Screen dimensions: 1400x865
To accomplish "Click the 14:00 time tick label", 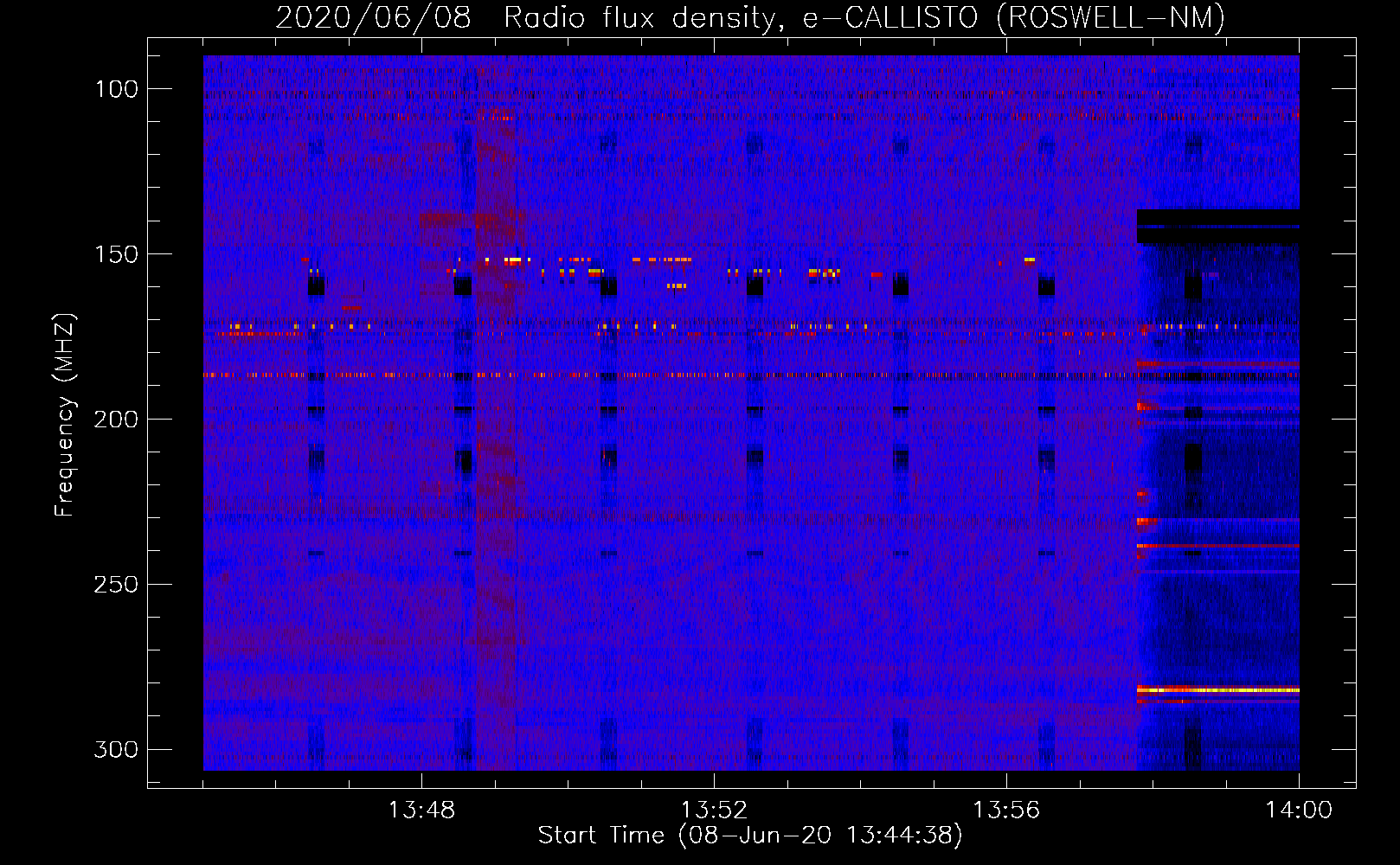I will point(1299,811).
